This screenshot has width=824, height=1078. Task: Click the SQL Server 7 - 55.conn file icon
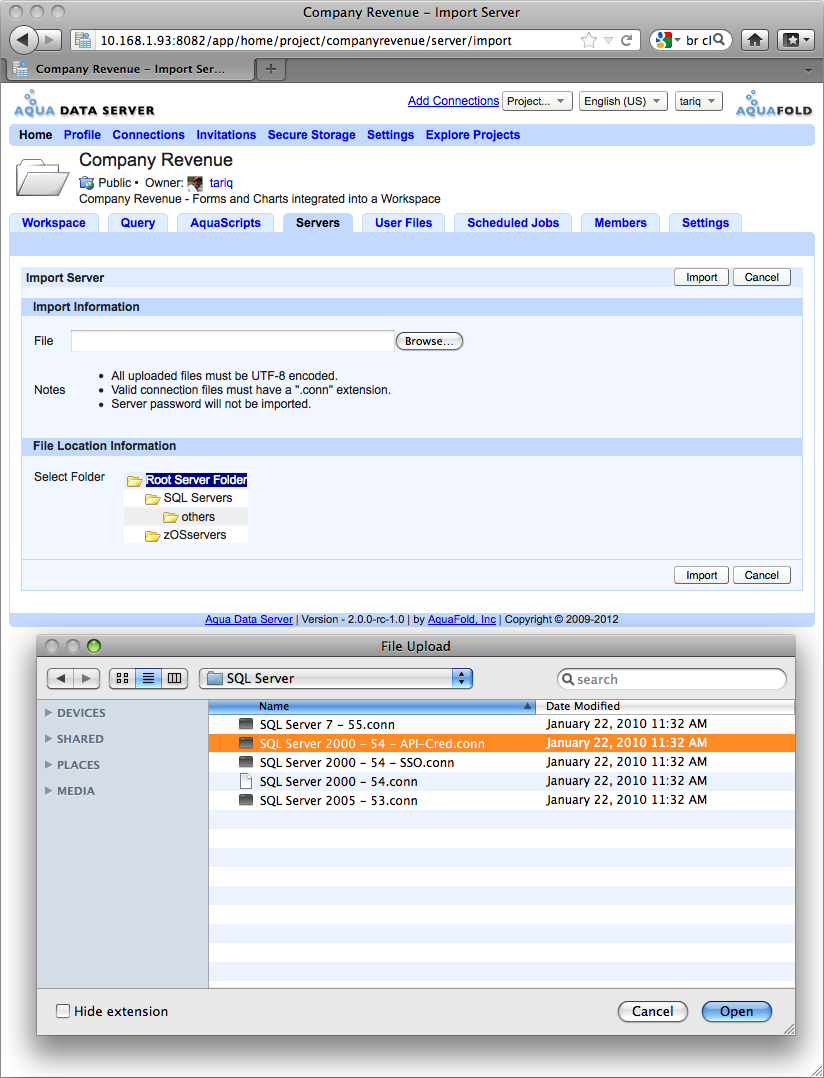[245, 724]
